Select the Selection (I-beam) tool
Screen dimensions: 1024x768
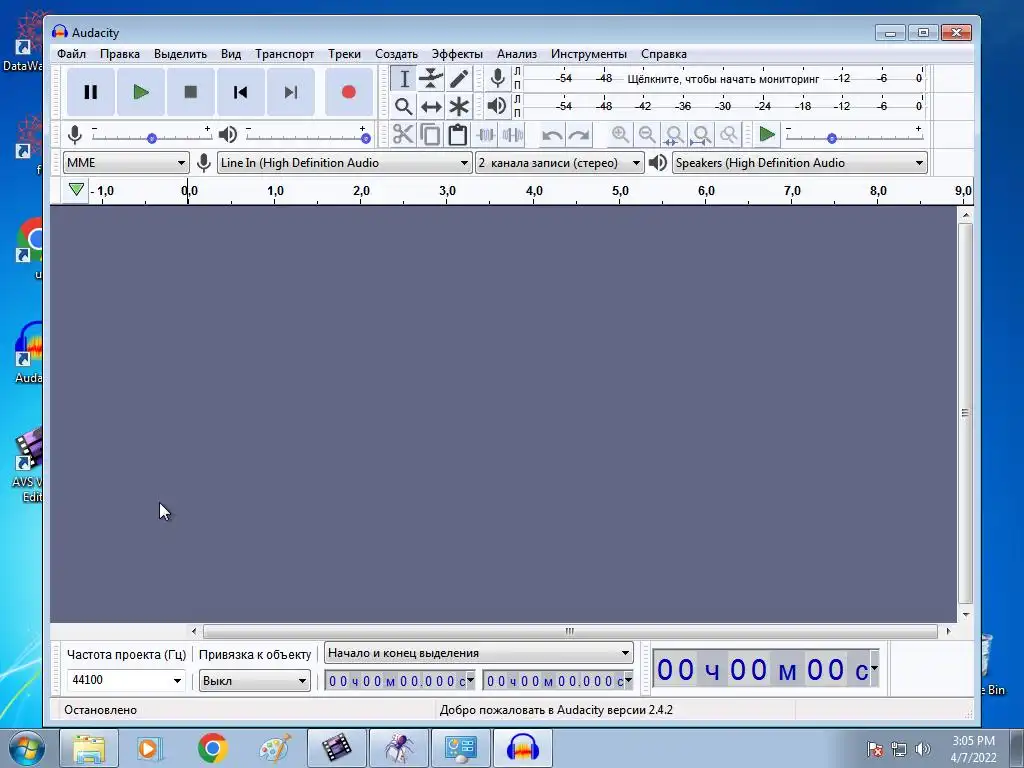click(x=404, y=79)
